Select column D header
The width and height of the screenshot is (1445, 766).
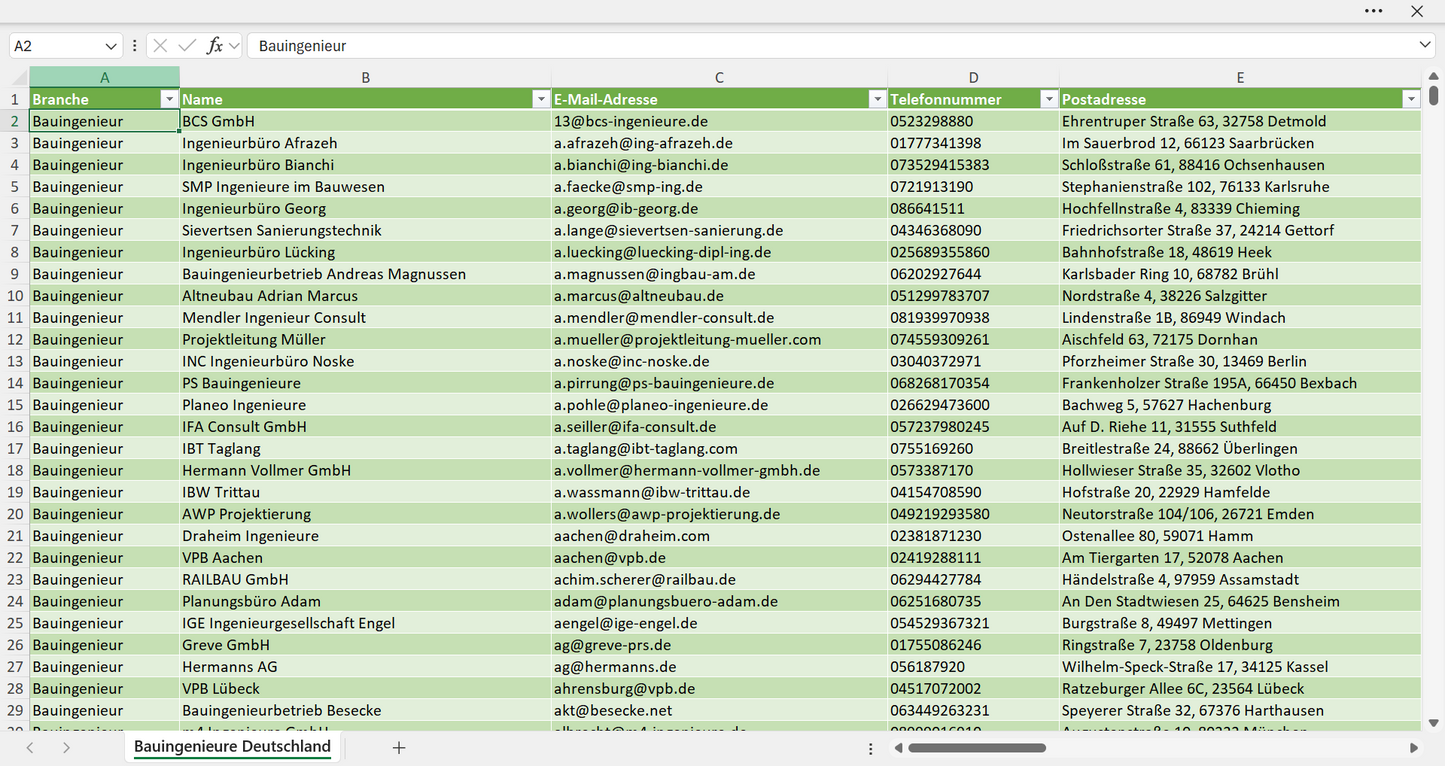pyautogui.click(x=974, y=77)
